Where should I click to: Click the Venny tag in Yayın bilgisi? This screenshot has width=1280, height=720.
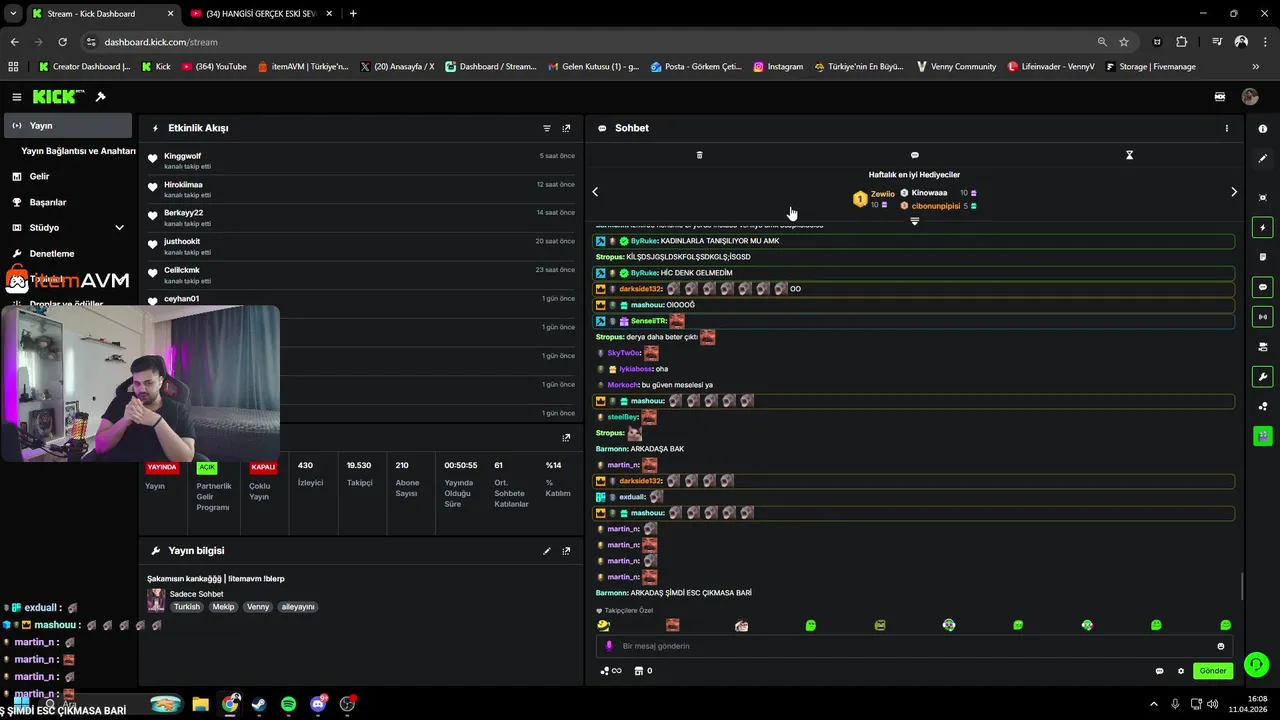coord(258,607)
